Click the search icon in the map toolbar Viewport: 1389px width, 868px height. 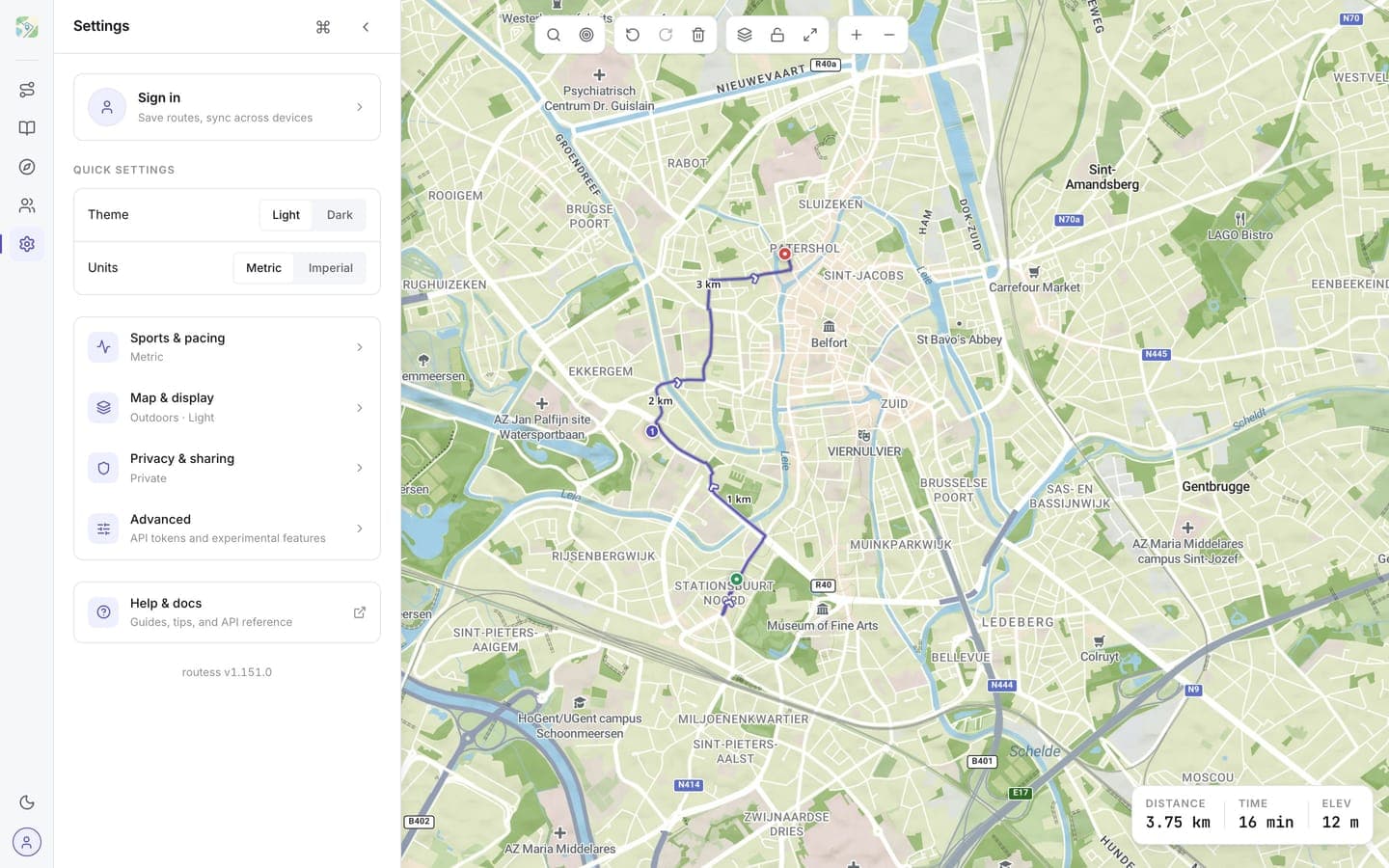554,35
